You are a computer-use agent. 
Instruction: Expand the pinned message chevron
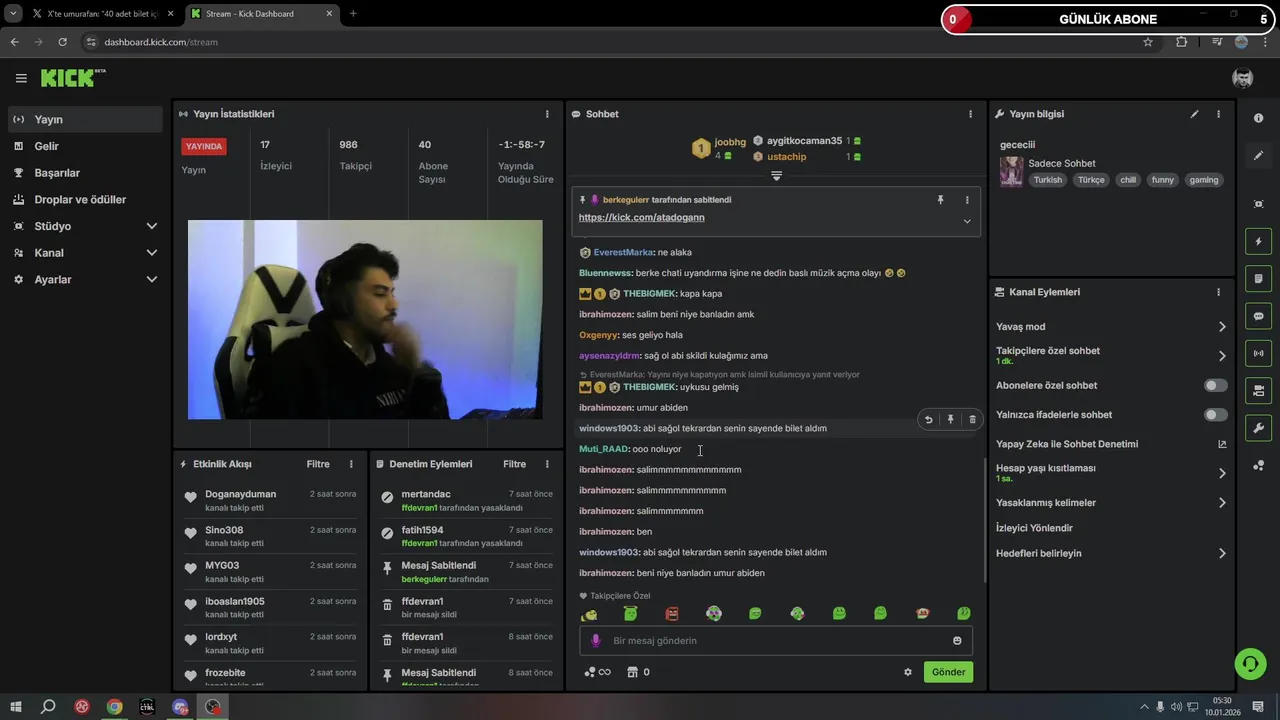[x=967, y=221]
